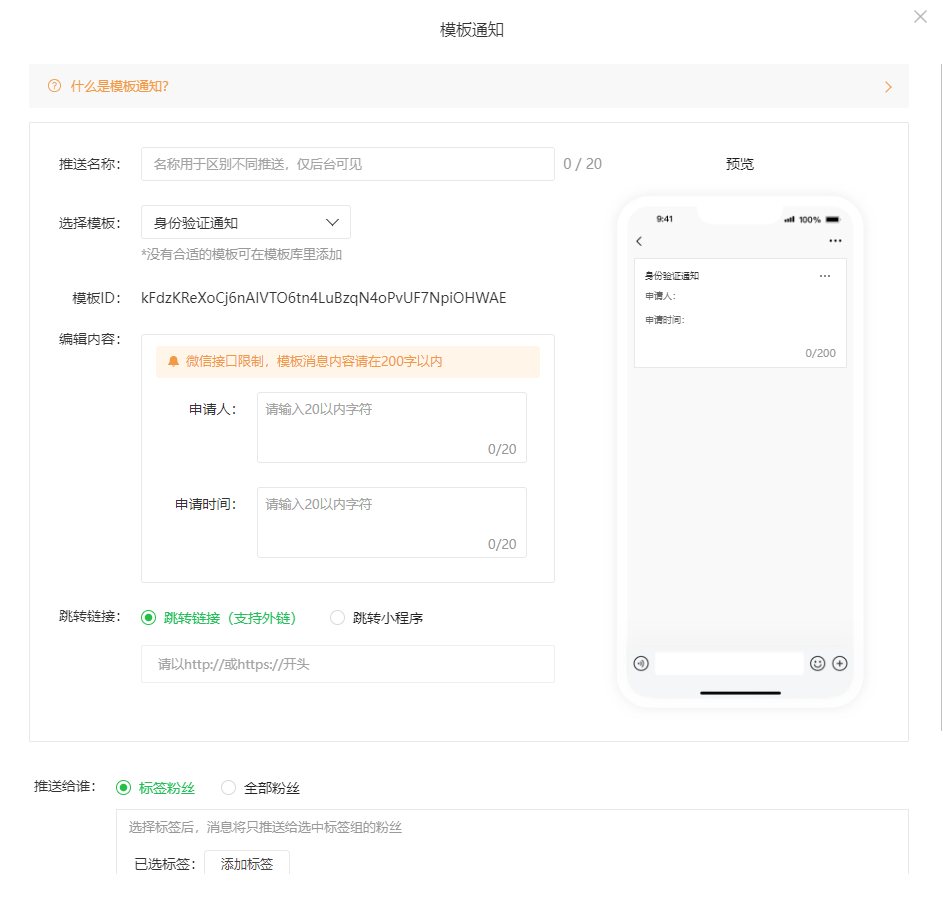Focus the 申请人 text area
The height and width of the screenshot is (899, 942).
tap(391, 427)
